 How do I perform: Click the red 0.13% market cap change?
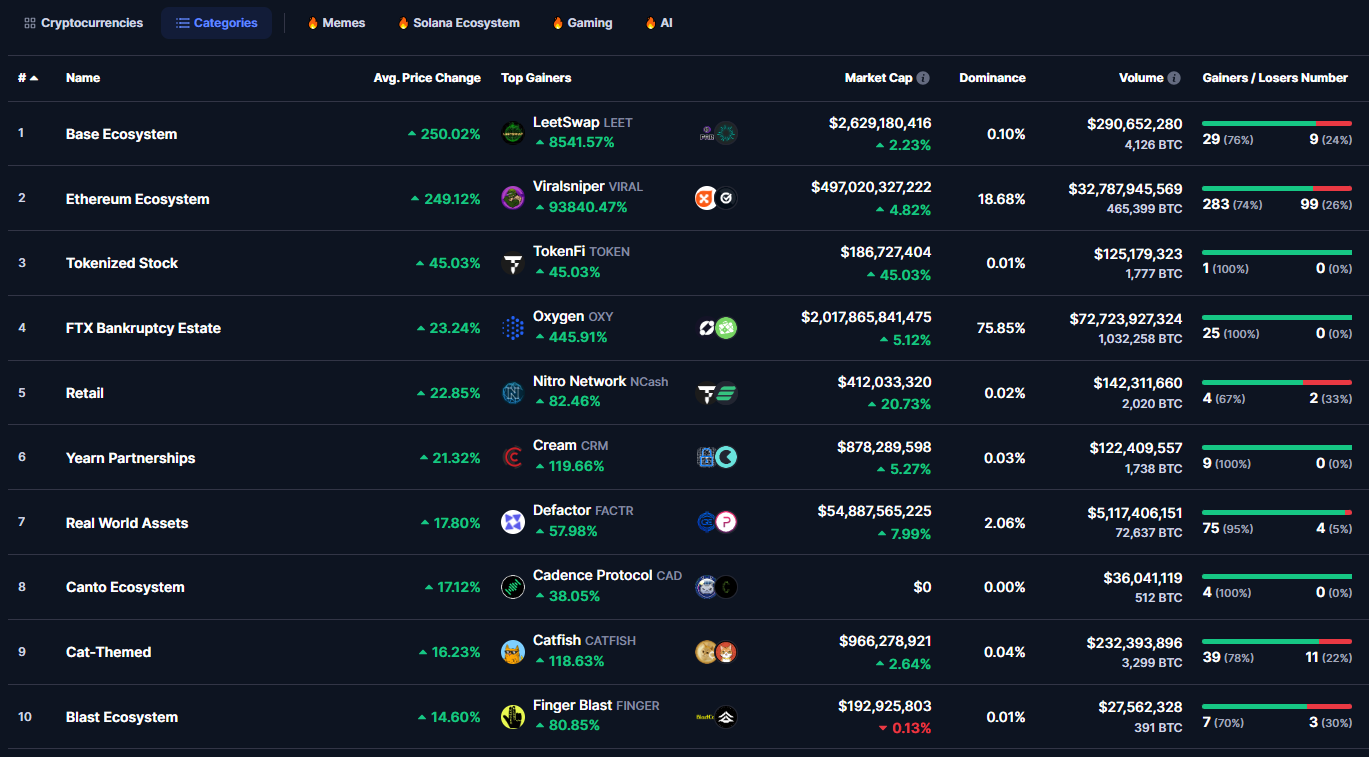click(905, 728)
